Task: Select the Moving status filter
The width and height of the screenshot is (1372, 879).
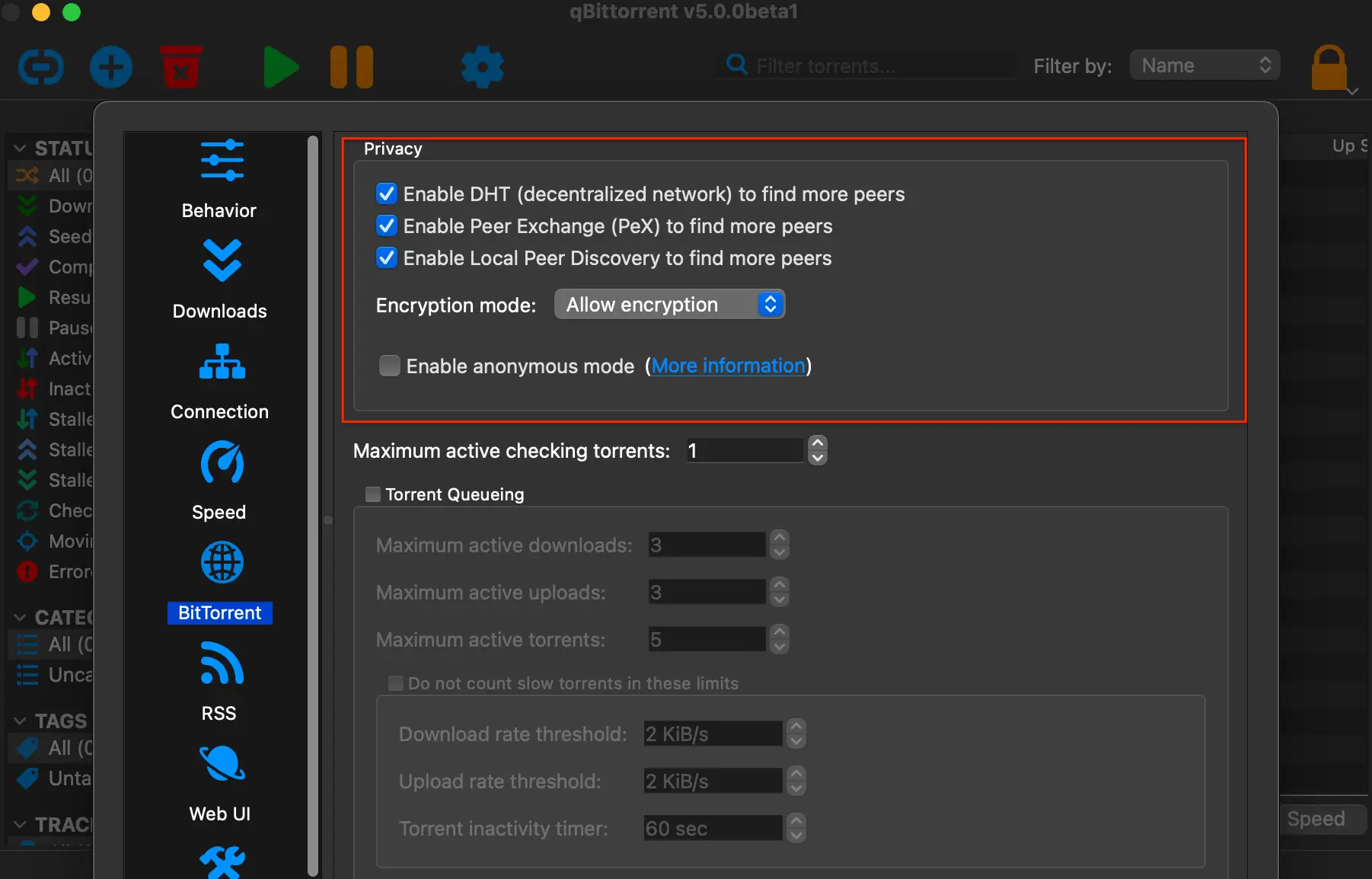Action: point(51,541)
